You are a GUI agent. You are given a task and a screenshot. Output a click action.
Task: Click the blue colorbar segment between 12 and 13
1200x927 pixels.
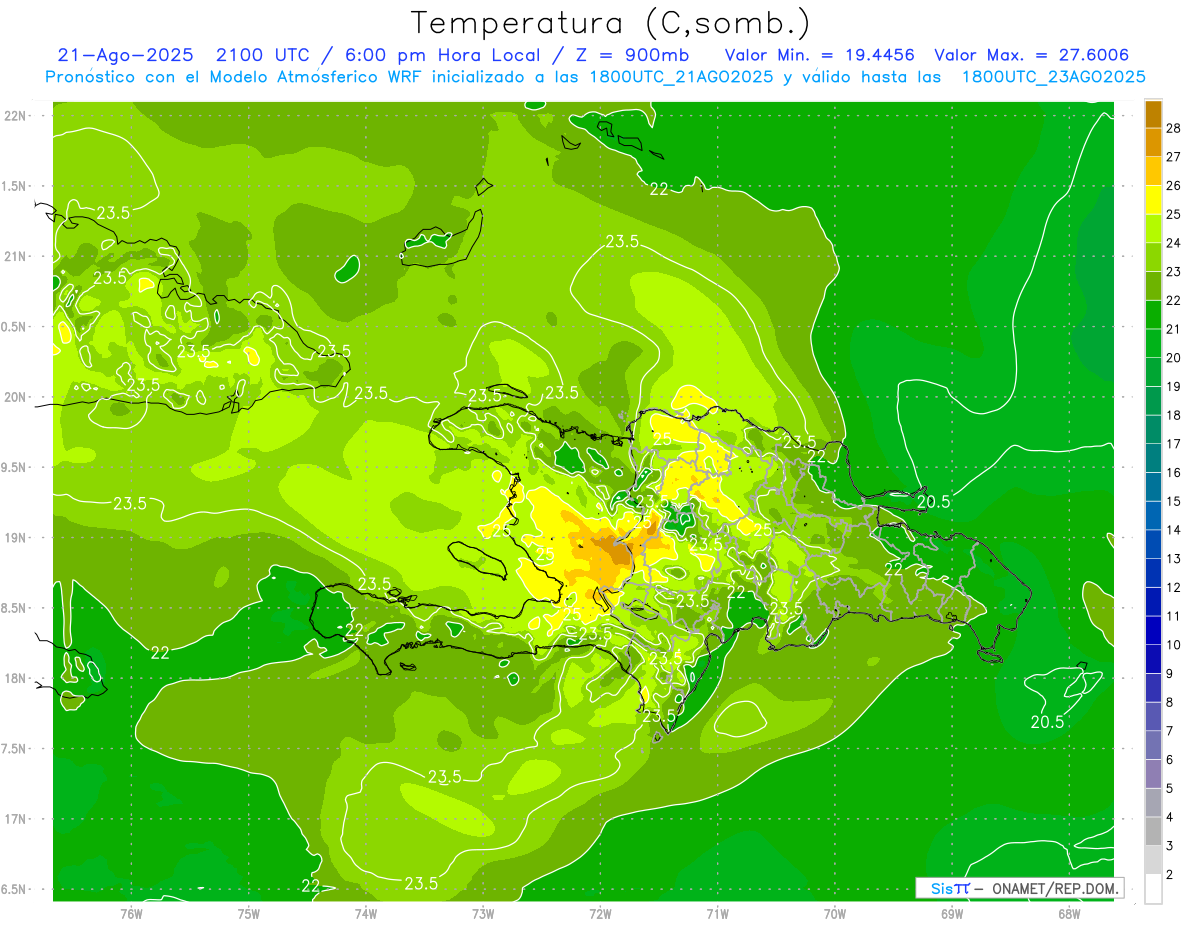pos(1153,572)
